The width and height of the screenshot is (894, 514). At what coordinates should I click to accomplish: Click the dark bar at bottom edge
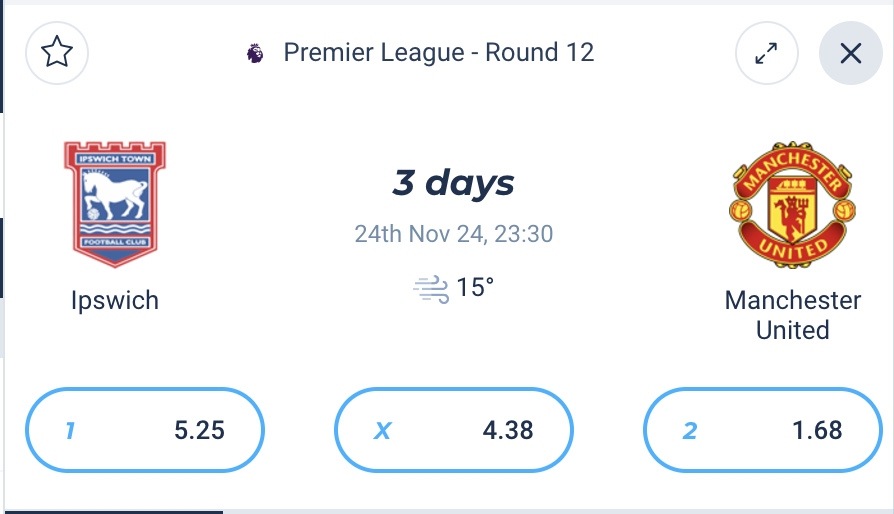pyautogui.click(x=113, y=512)
